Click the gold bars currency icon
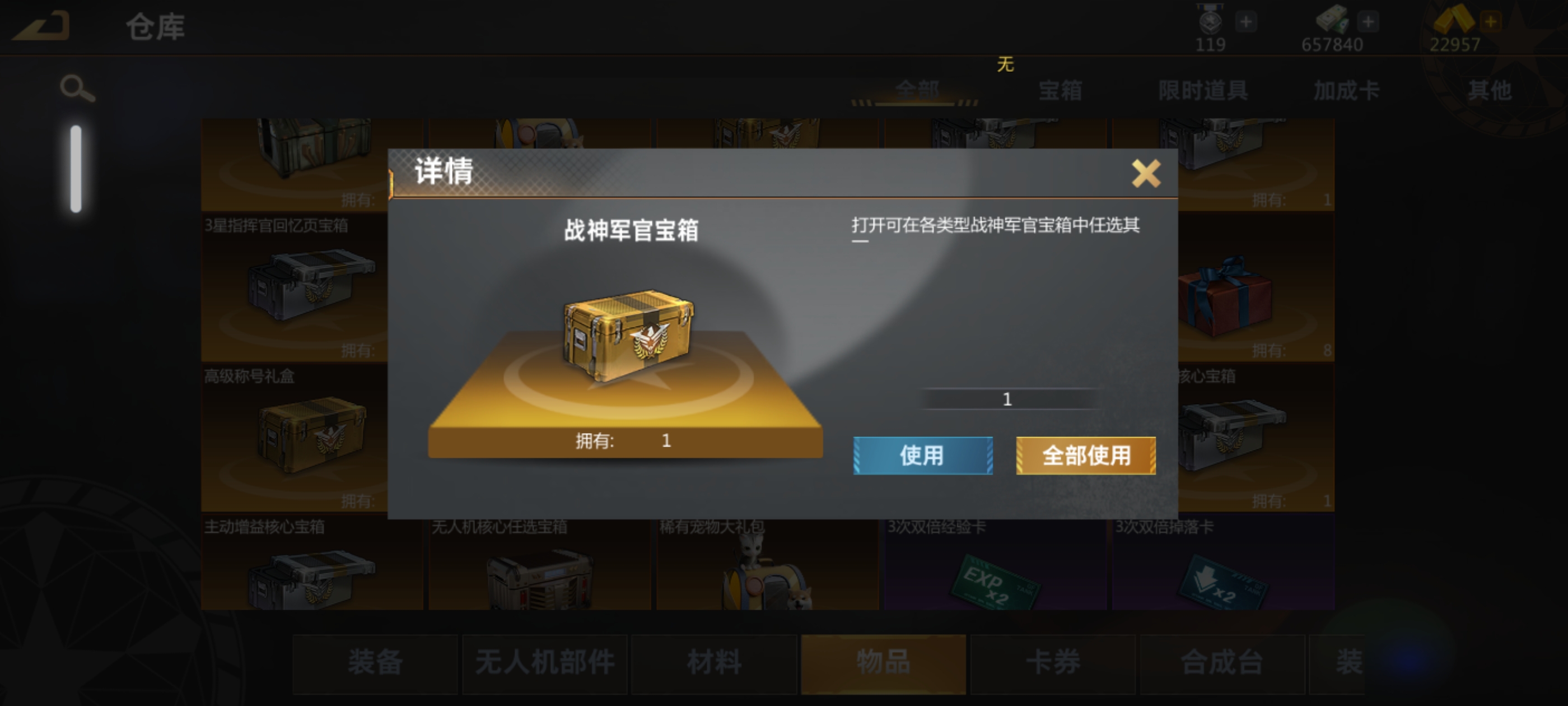1568x706 pixels. pos(1454,20)
